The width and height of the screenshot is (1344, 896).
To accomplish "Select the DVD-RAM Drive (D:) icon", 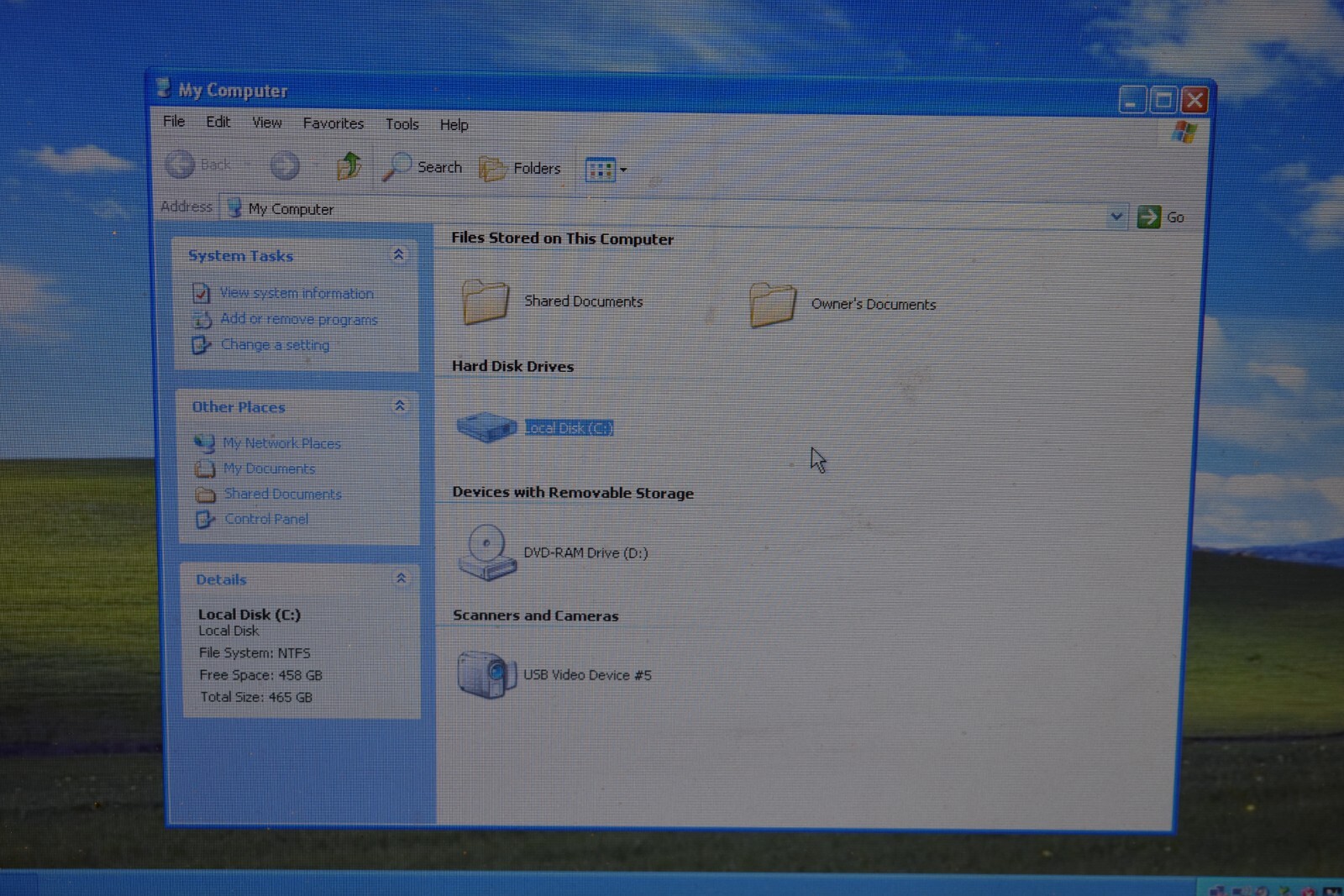I will click(487, 553).
